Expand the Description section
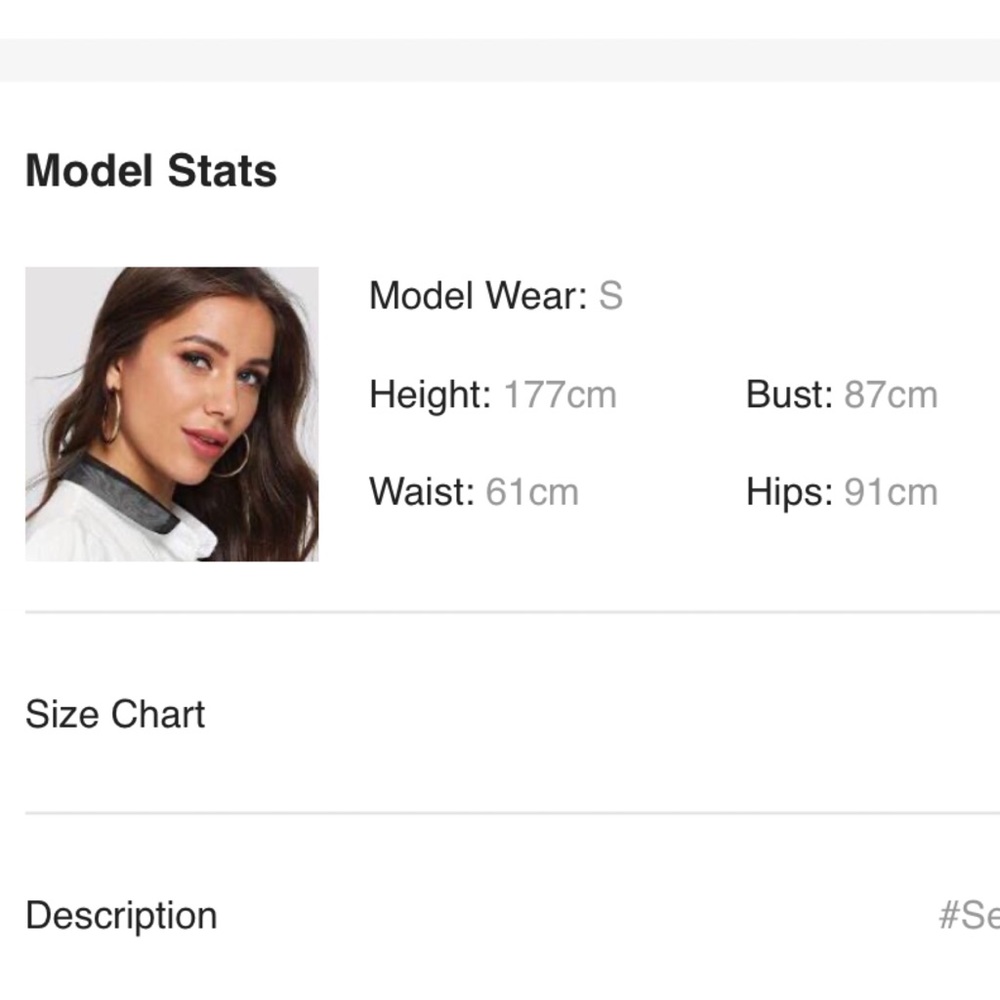 tap(121, 915)
